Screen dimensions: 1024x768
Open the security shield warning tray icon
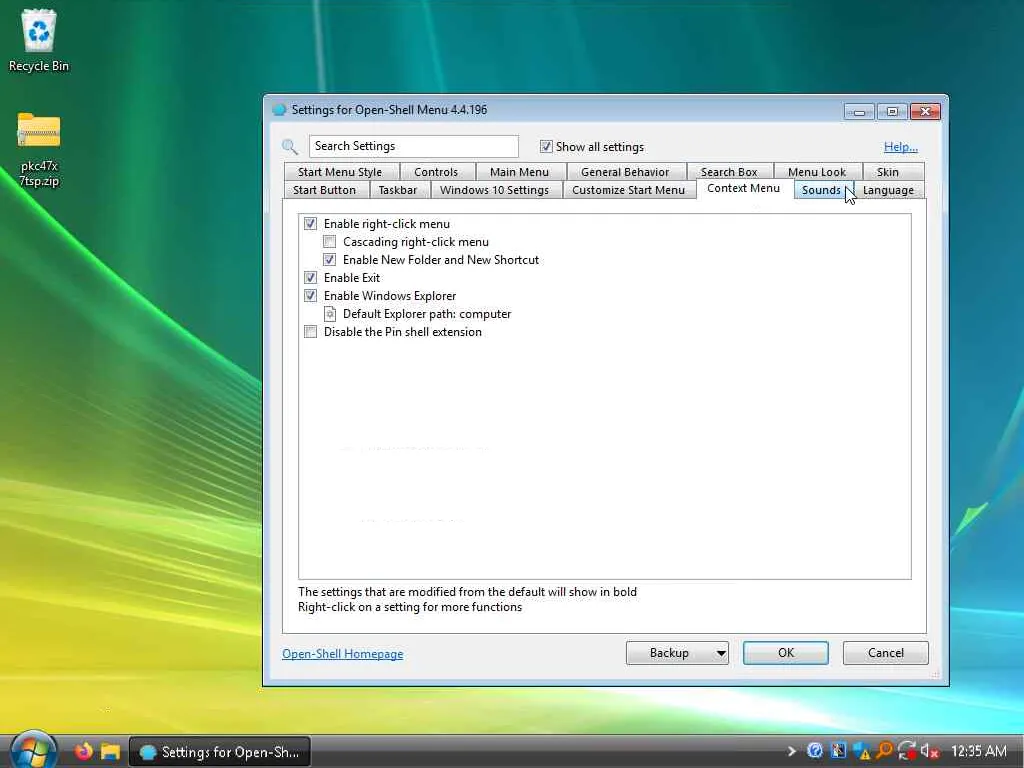pyautogui.click(x=861, y=751)
